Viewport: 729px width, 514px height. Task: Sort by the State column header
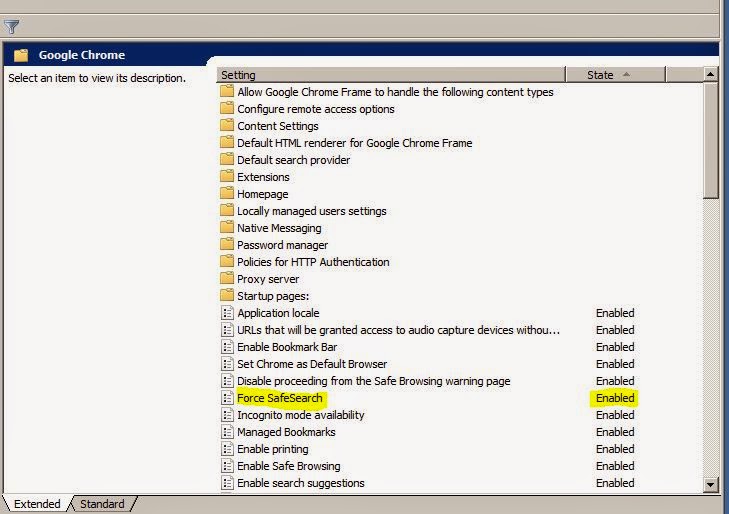click(615, 75)
